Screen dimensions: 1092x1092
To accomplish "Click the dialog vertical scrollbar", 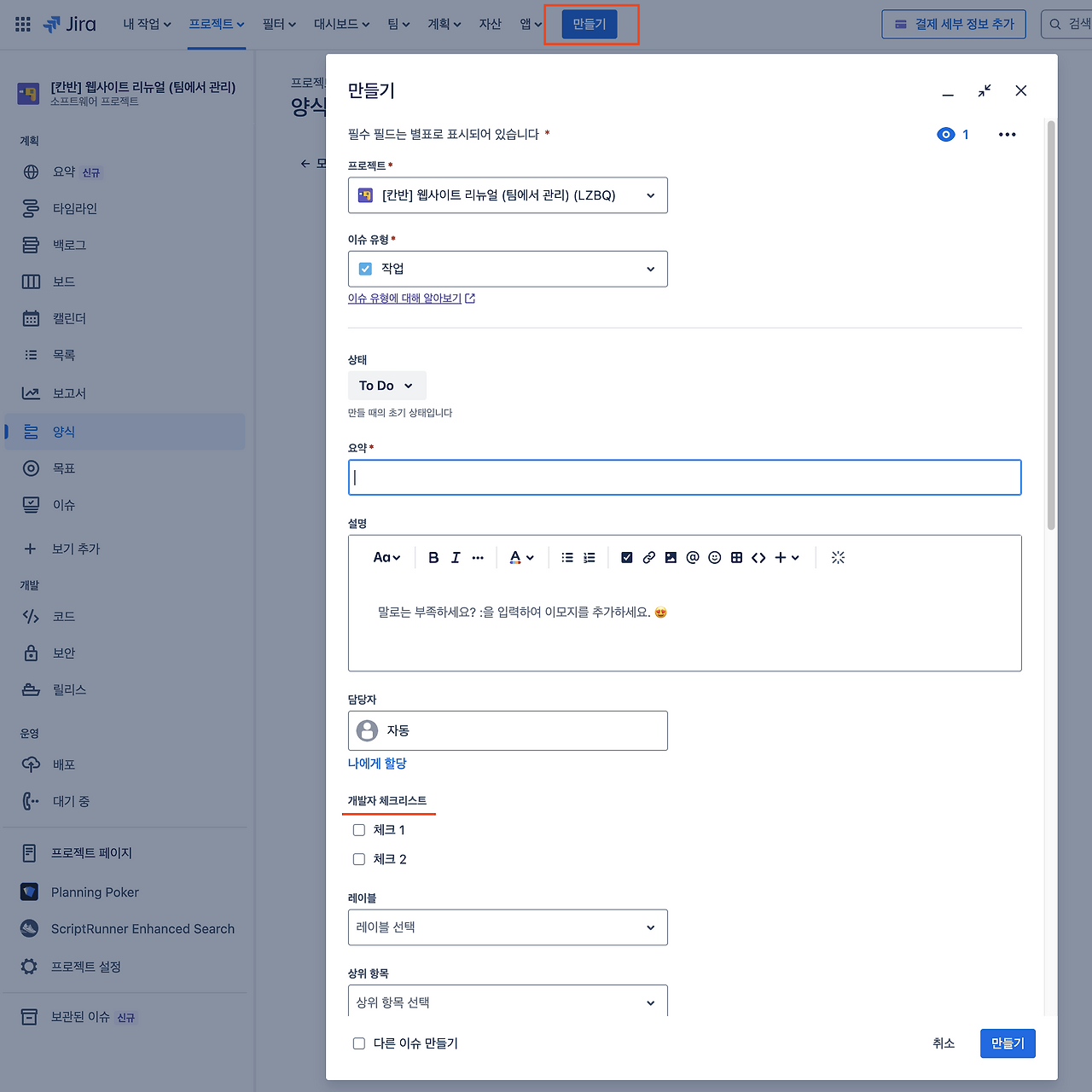I will pos(1051,325).
